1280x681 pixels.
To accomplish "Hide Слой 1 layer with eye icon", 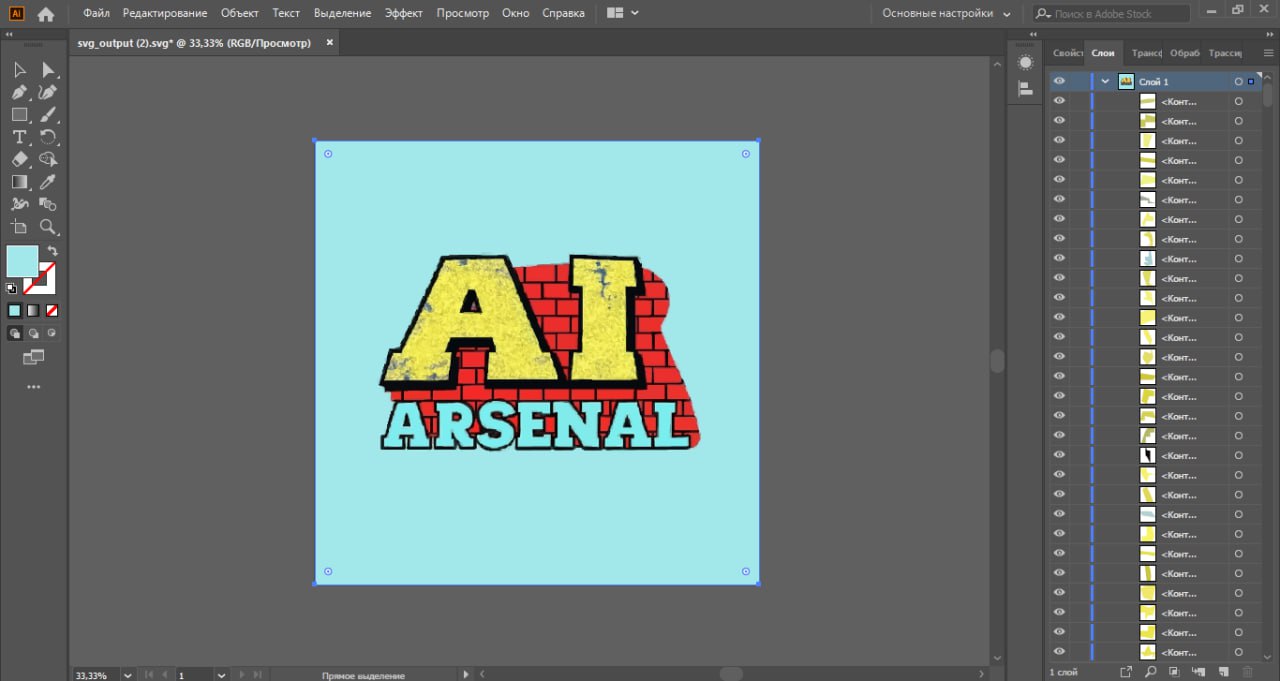I will [x=1059, y=81].
